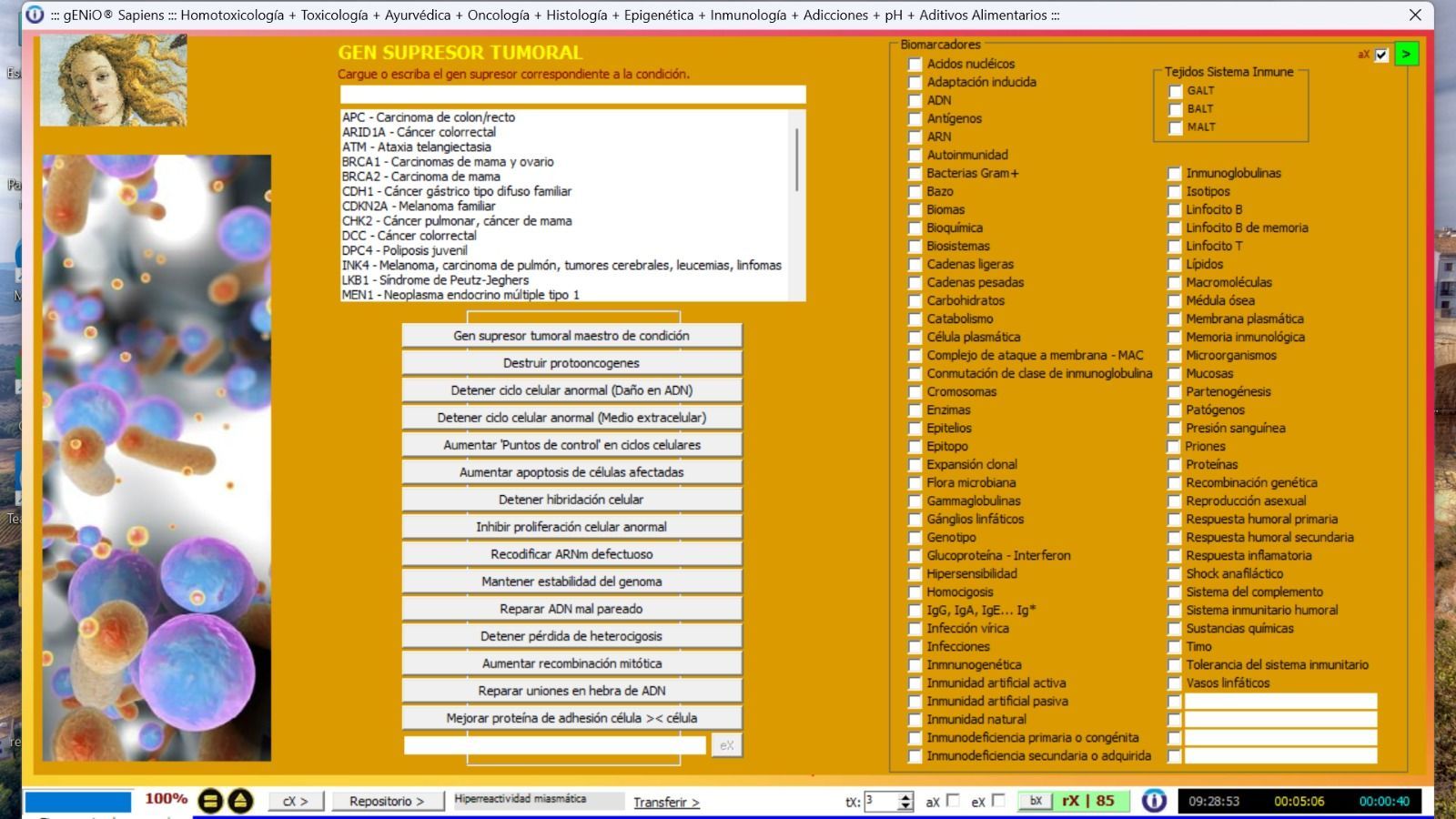Select 'Mantener estabilidad del genoma' button

point(571,581)
